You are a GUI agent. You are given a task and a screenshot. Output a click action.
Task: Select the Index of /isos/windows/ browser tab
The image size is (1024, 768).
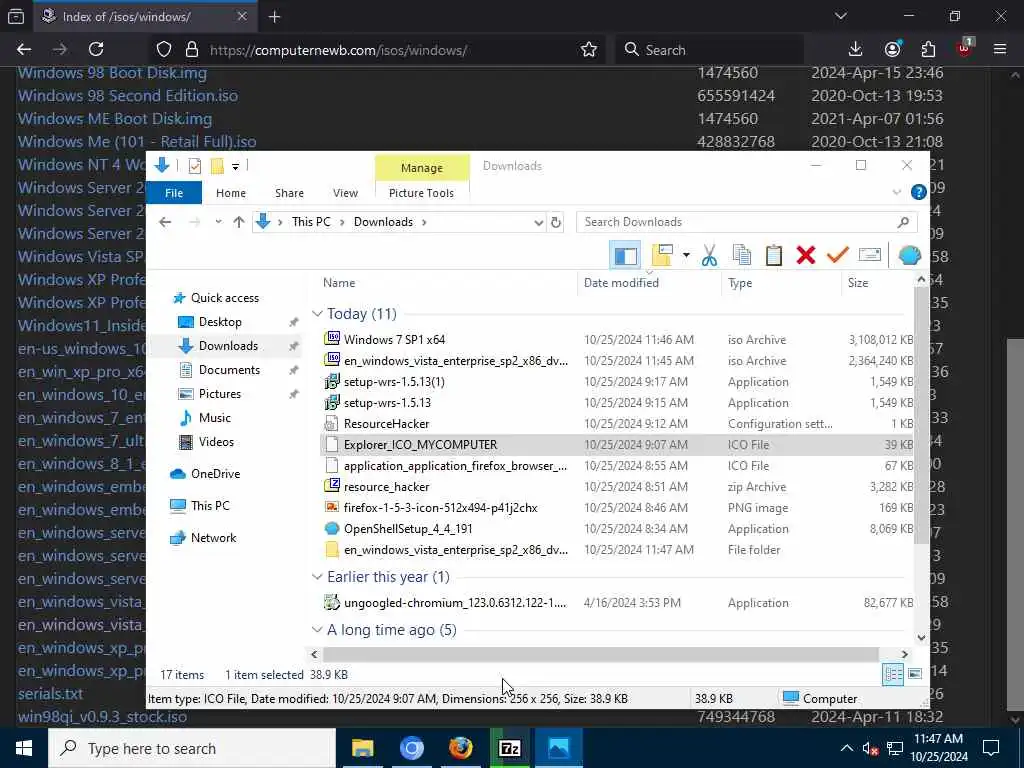(145, 16)
